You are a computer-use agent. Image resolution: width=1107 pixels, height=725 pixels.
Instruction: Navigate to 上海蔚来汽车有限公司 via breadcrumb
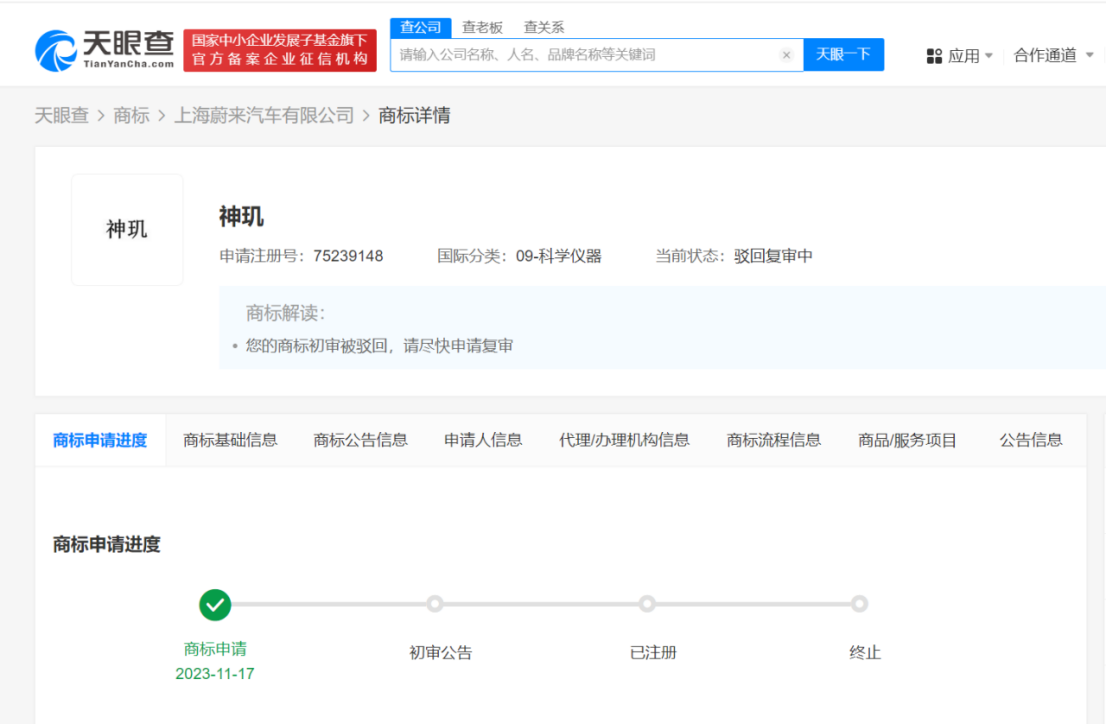pyautogui.click(x=263, y=115)
